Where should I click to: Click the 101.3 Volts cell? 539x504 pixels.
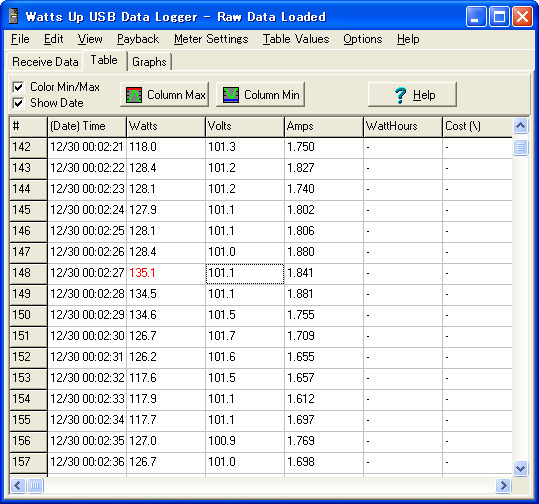point(245,148)
